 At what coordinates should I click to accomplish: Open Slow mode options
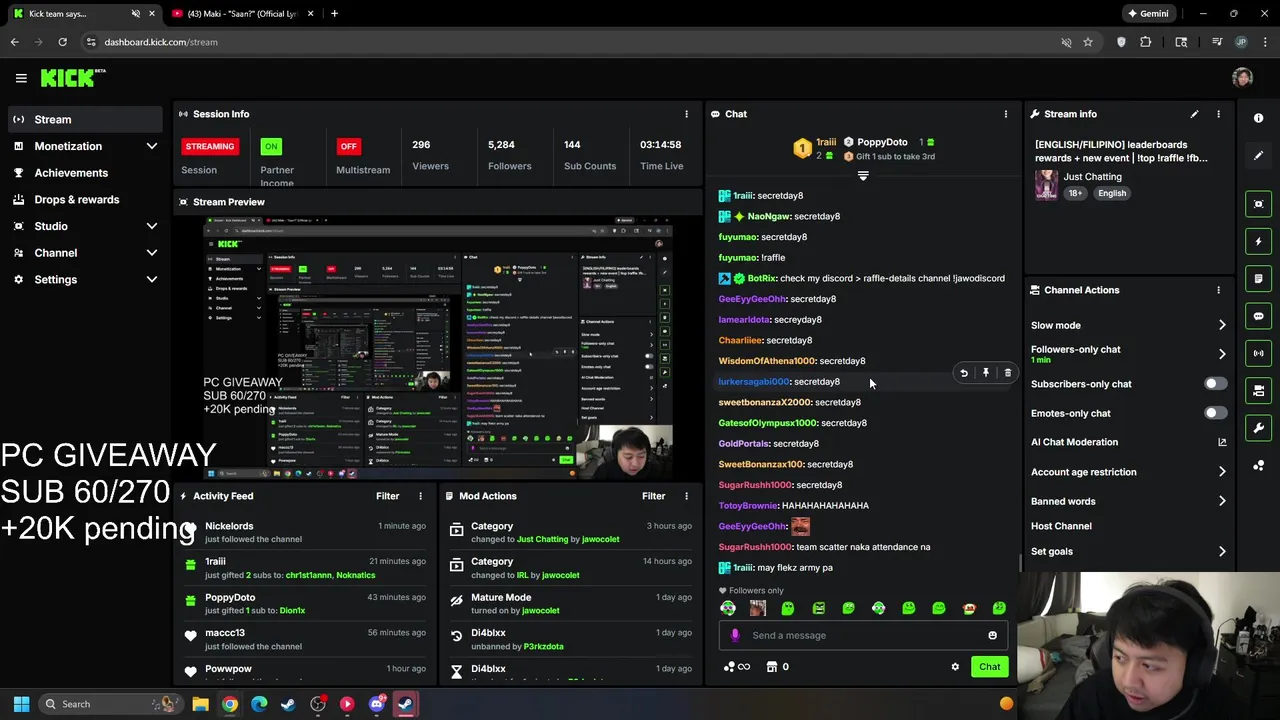(x=1129, y=325)
